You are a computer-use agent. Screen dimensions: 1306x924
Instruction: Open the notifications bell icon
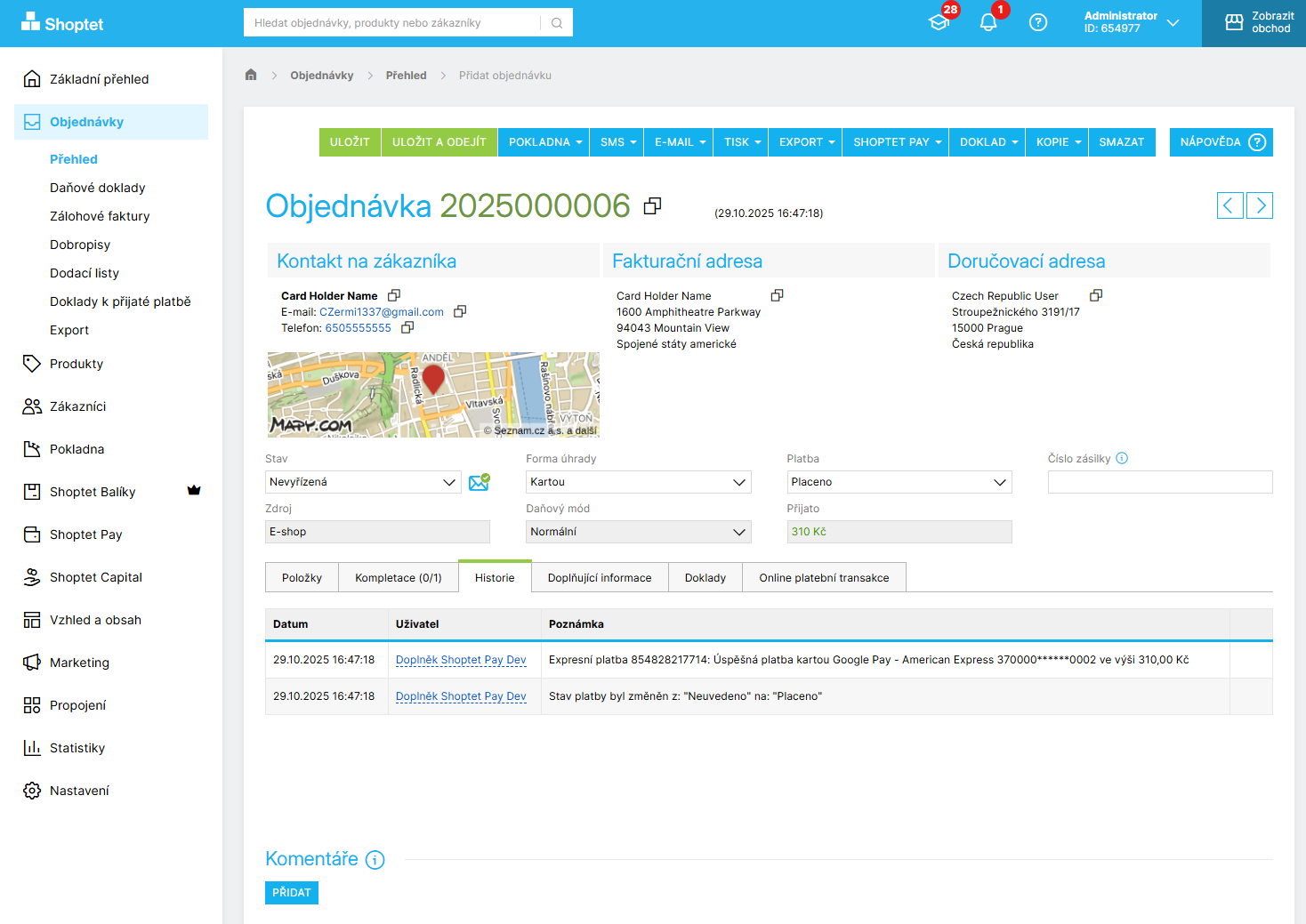pyautogui.click(x=988, y=23)
